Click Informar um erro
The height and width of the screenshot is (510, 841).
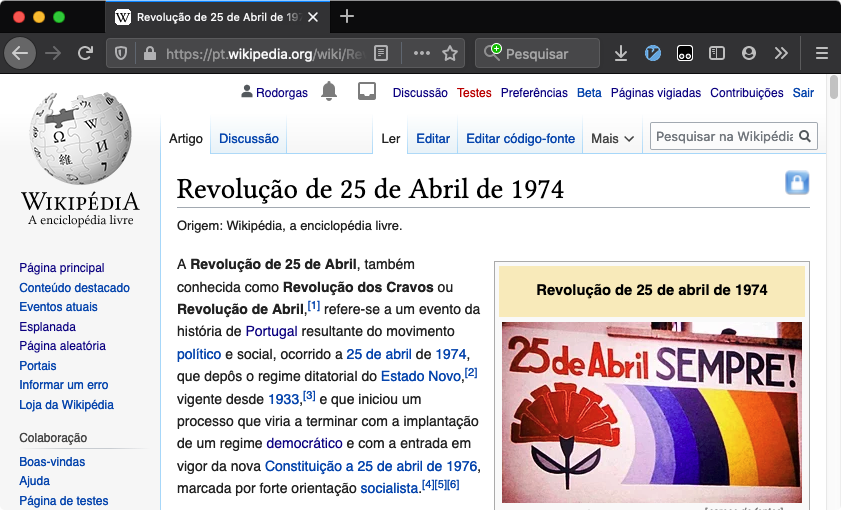tap(64, 385)
